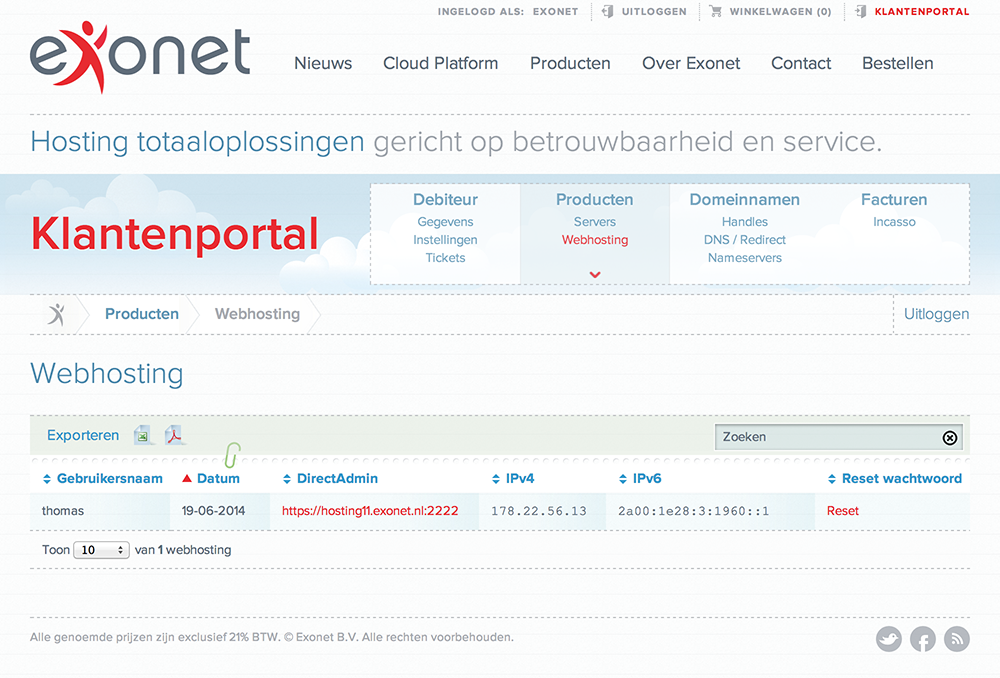
Task: Click the door icon beside Uitloggen
Action: coord(607,11)
